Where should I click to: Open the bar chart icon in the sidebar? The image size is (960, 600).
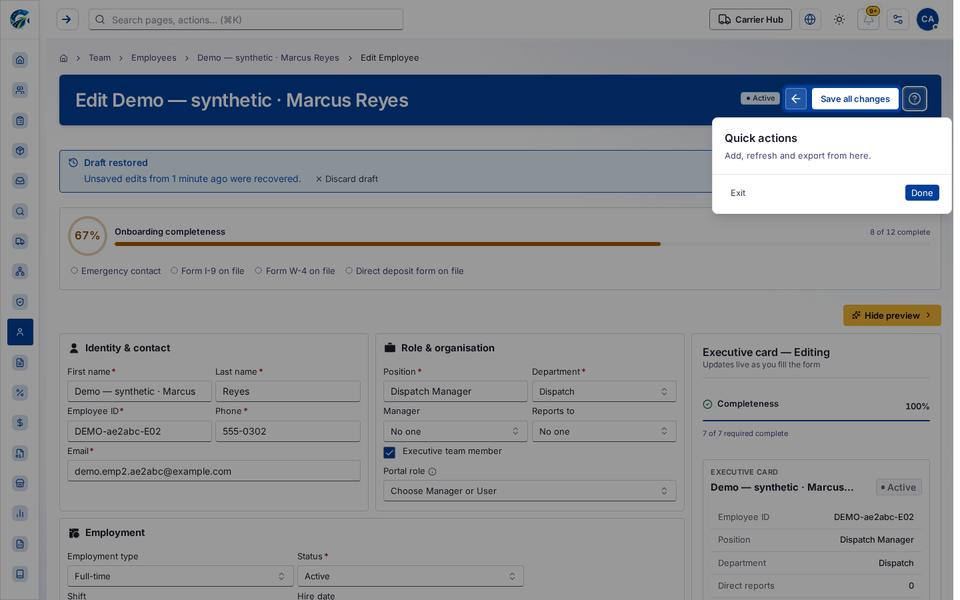click(20, 513)
